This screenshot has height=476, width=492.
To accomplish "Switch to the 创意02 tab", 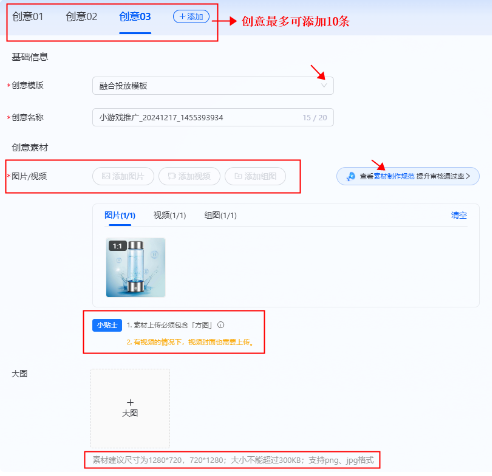I will 82,17.
